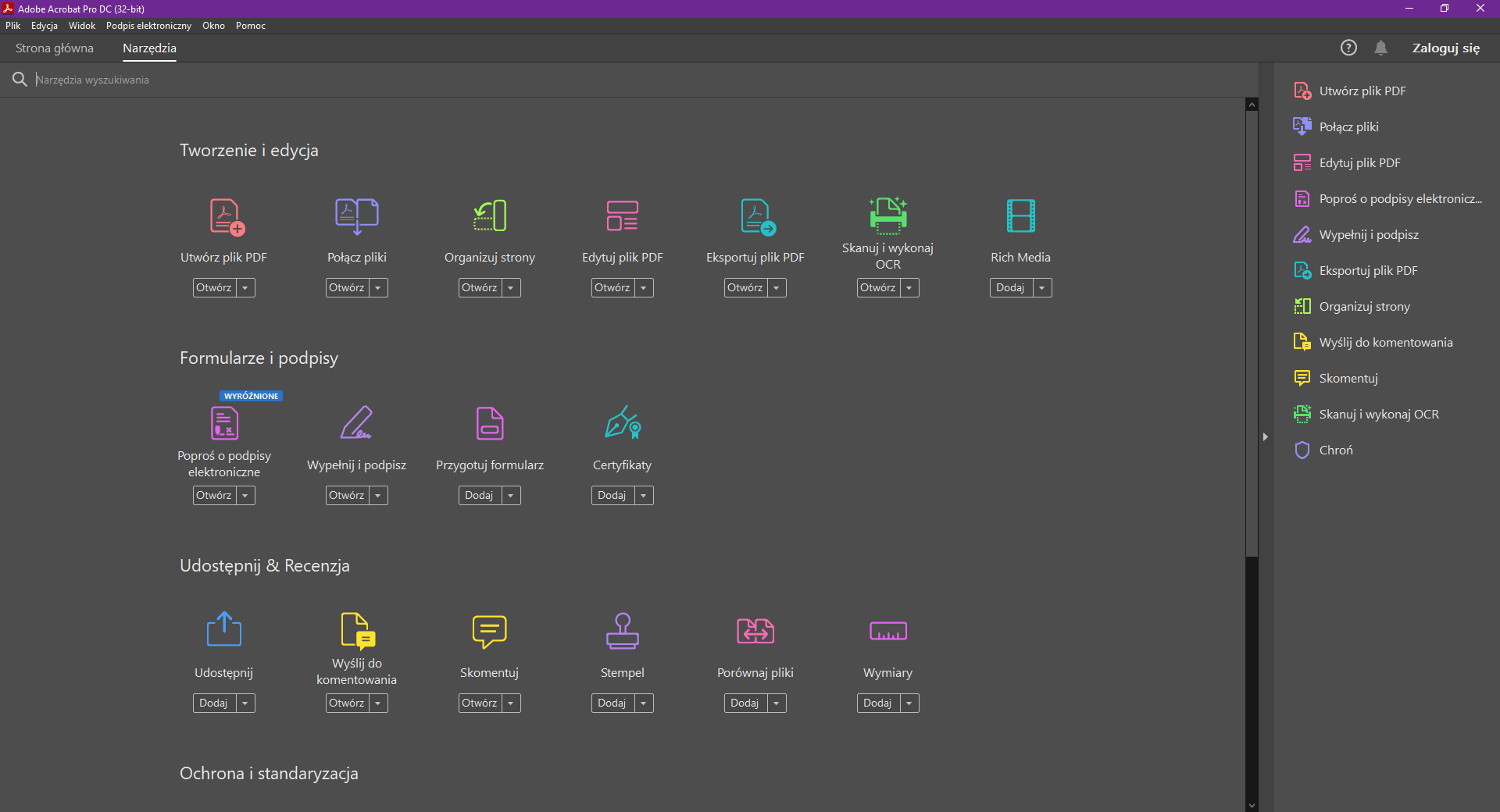Click the Porównaj pliki icon

coord(755,631)
